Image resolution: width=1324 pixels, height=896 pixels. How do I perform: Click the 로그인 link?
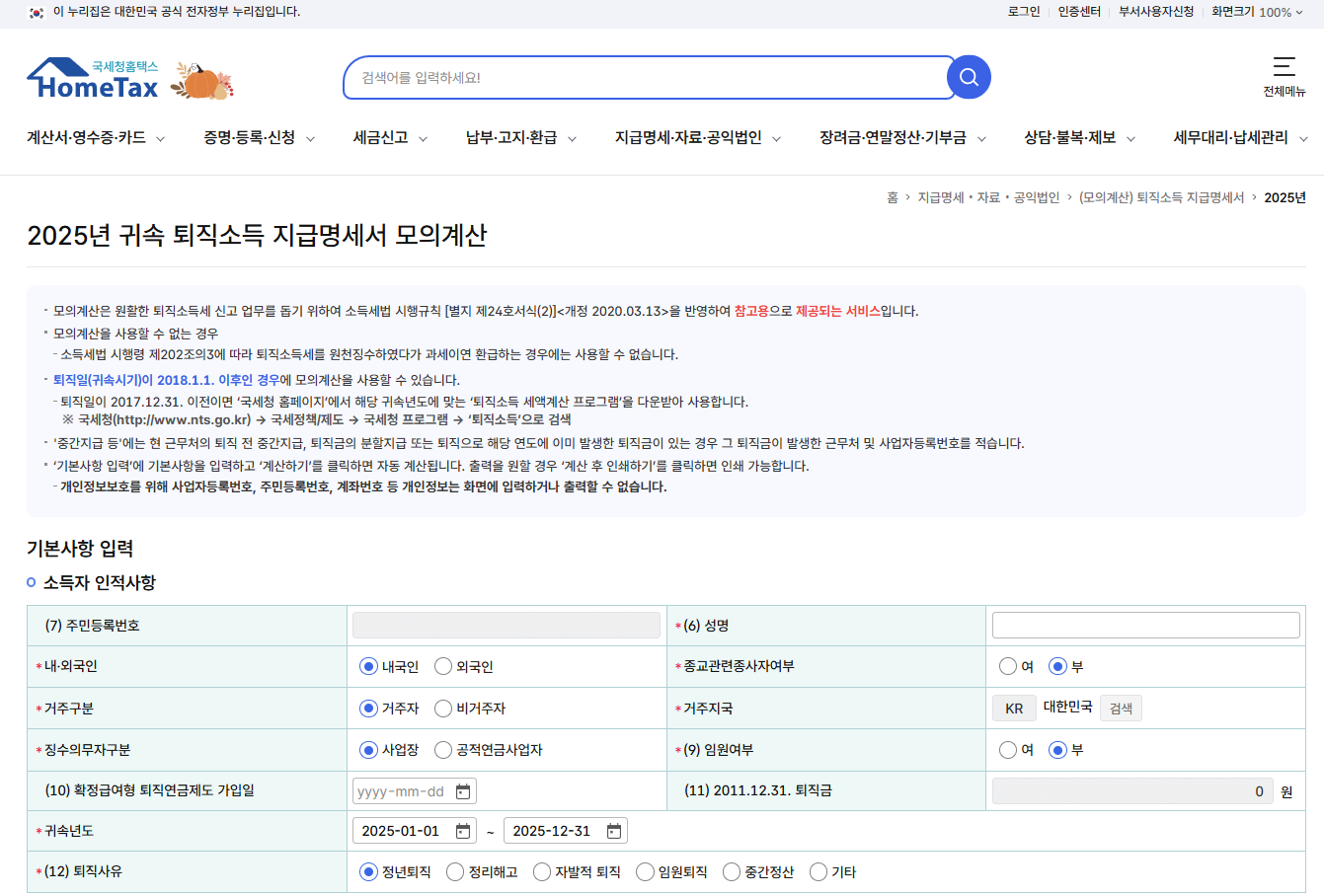coord(1024,13)
